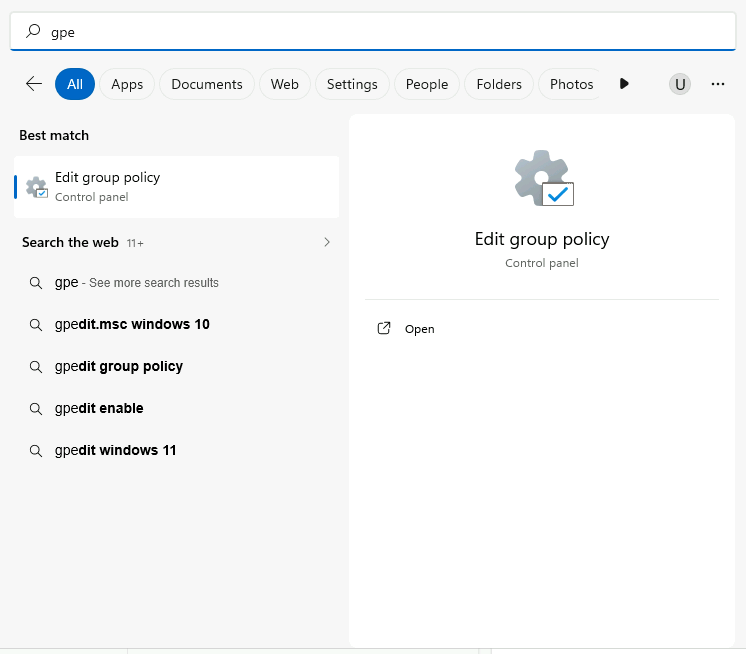Viewport: 746px width, 654px height.
Task: Click the Open external-link icon
Action: point(384,328)
